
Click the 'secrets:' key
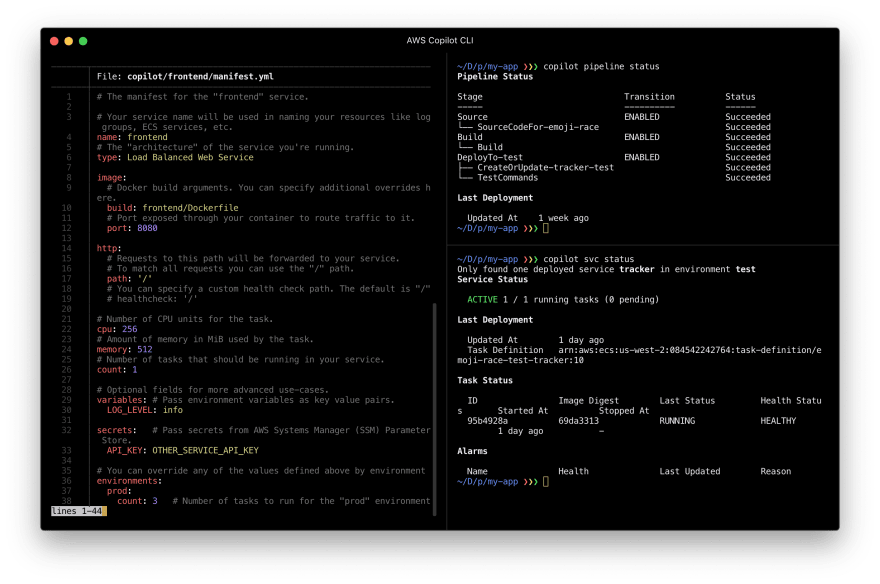click(x=117, y=430)
